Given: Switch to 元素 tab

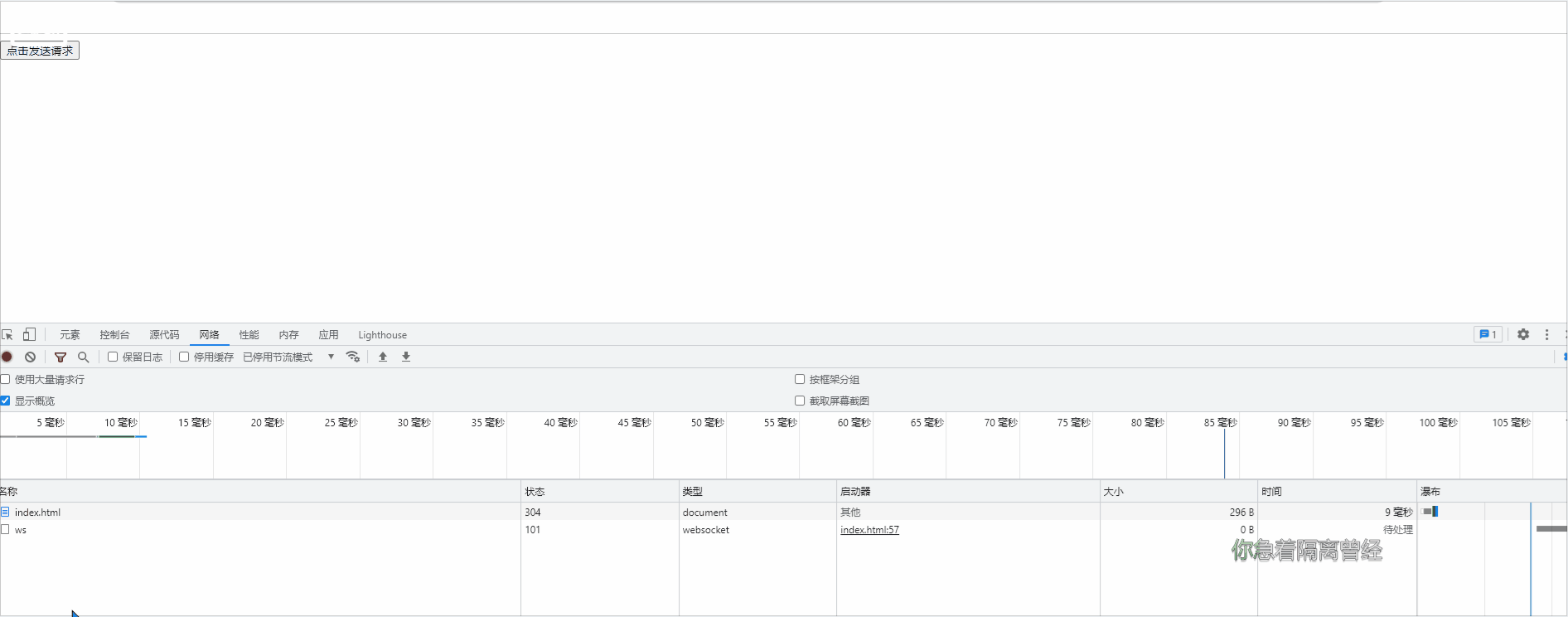Looking at the screenshot, I should click(x=70, y=335).
